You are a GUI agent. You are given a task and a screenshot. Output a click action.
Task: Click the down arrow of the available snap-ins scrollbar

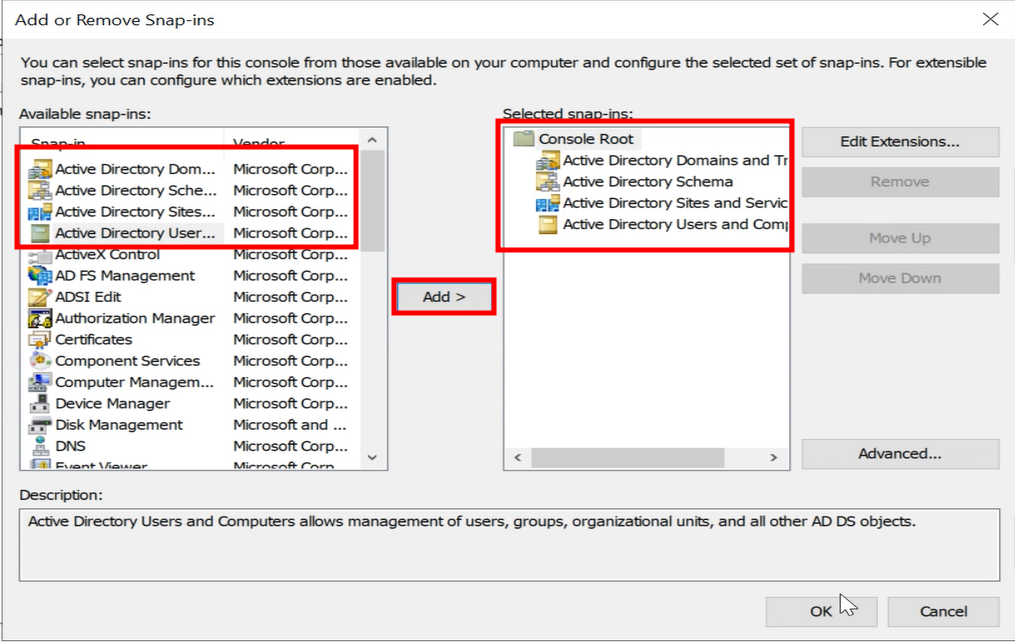372,458
